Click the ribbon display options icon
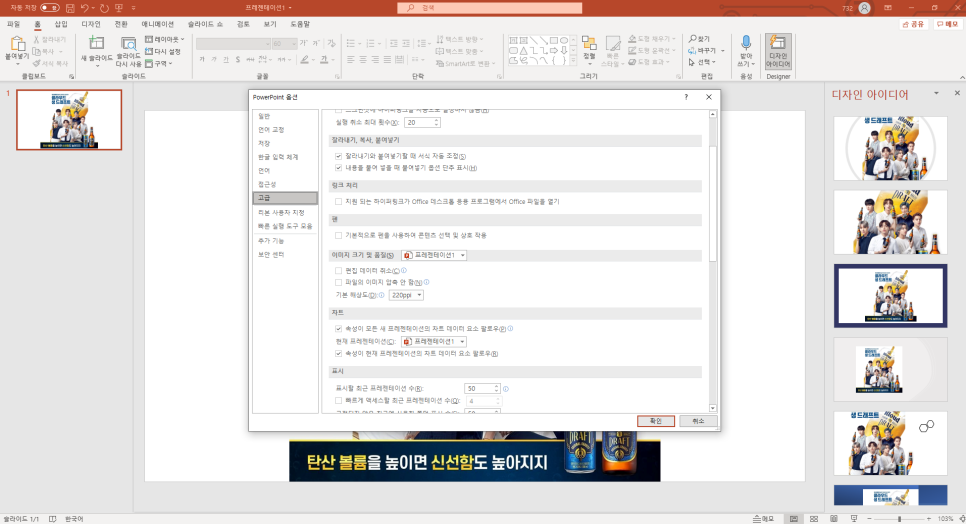The image size is (966, 524). click(888, 8)
